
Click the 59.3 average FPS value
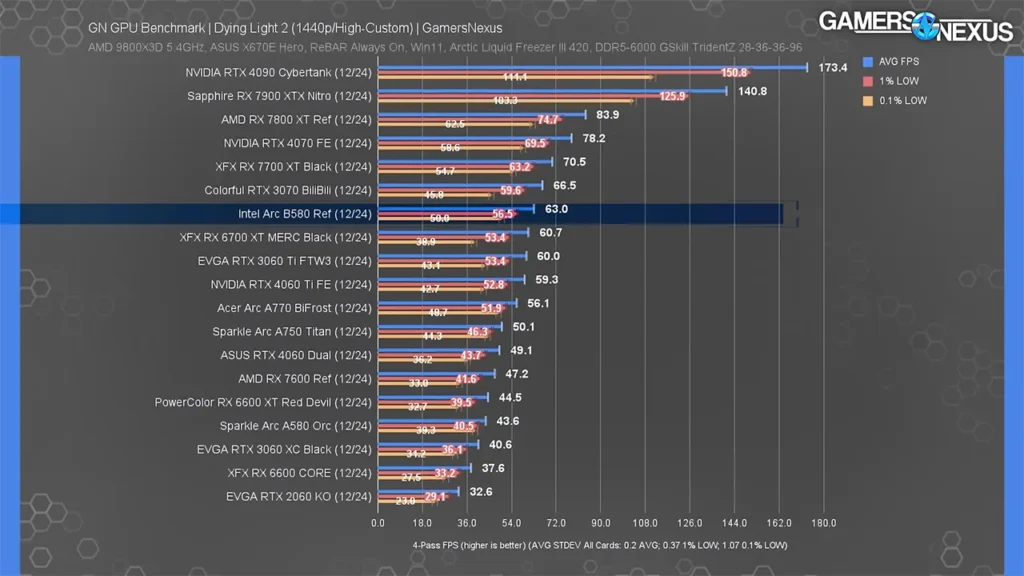click(x=547, y=280)
